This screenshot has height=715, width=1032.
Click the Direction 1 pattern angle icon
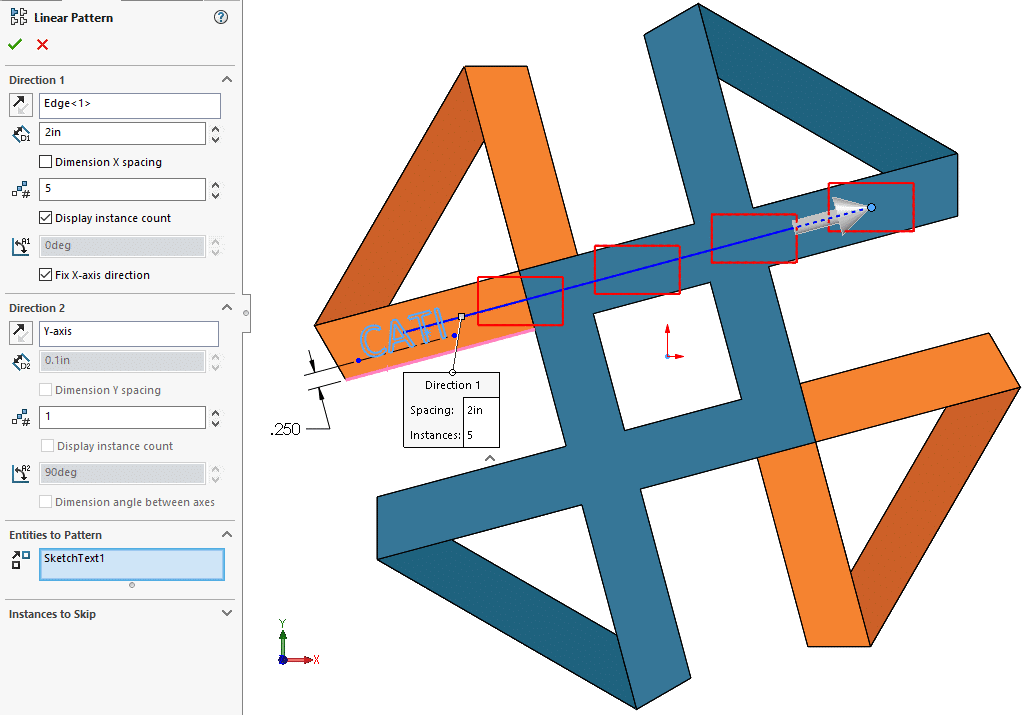pyautogui.click(x=18, y=245)
